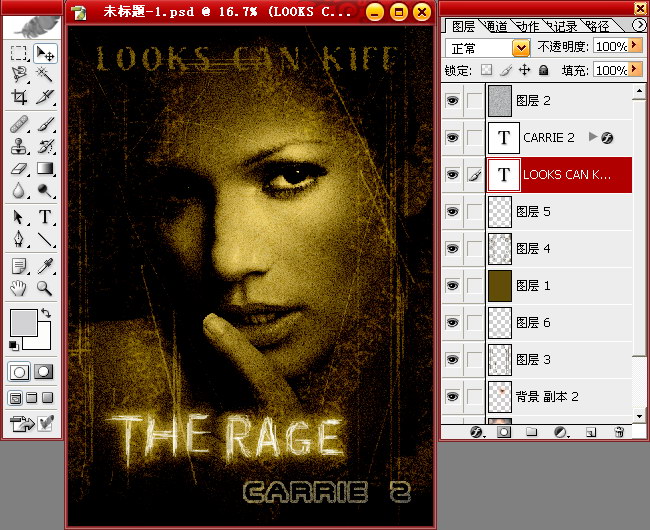Select the Hand tool
The width and height of the screenshot is (650, 530).
[18, 288]
